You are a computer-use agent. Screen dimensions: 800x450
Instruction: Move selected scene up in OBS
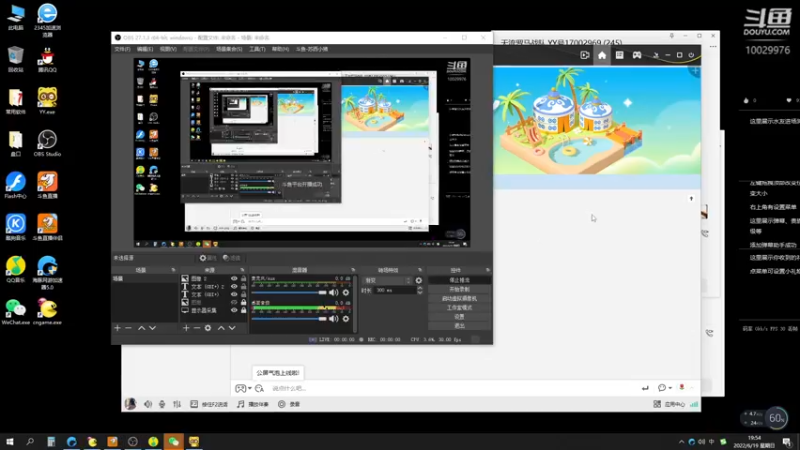(141, 328)
